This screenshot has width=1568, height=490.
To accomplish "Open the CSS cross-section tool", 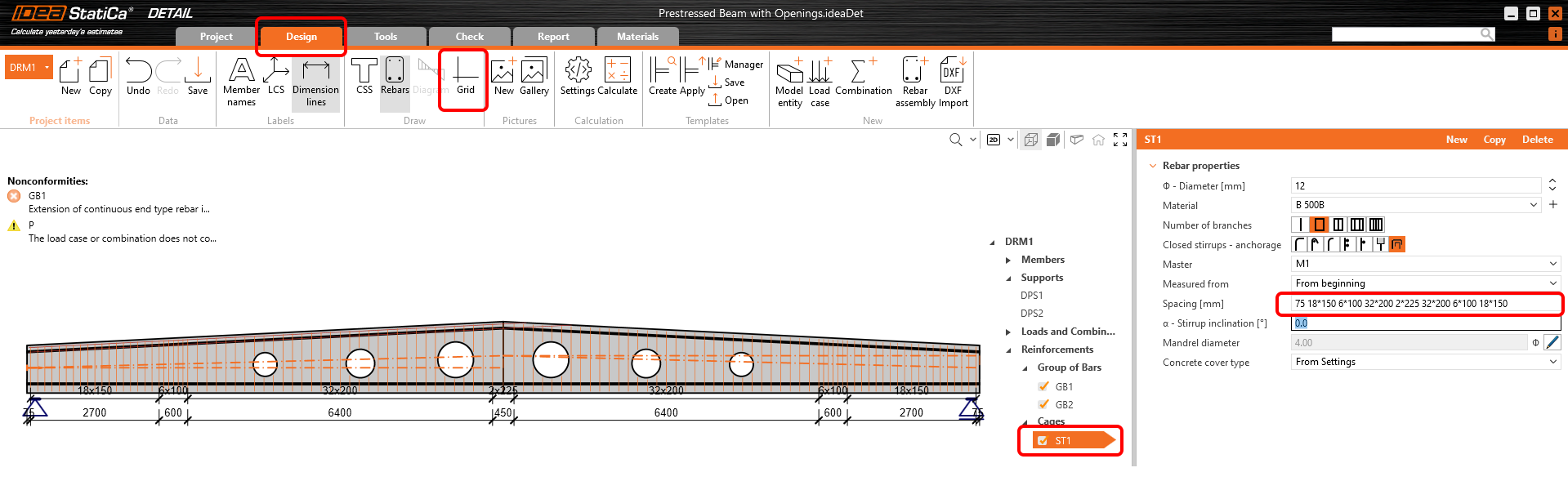I will (x=364, y=77).
